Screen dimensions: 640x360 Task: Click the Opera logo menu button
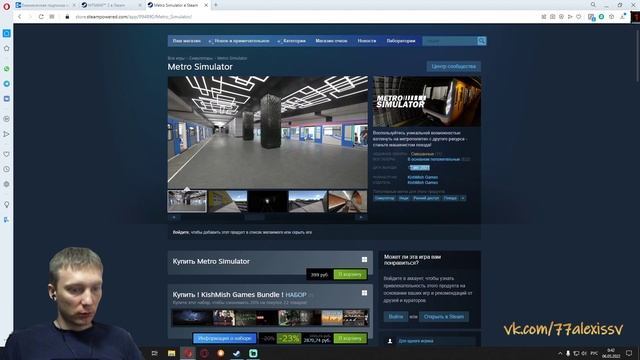[6, 6]
